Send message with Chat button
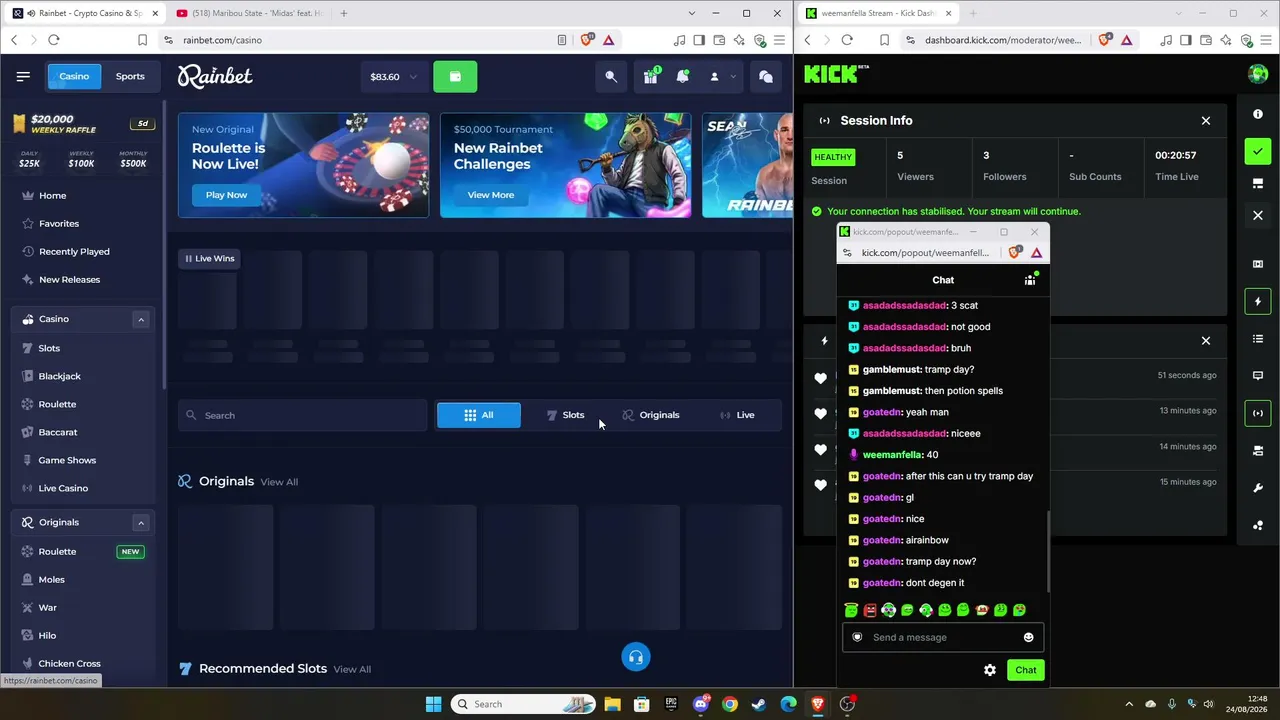Viewport: 1280px width, 720px height. pos(1026,670)
